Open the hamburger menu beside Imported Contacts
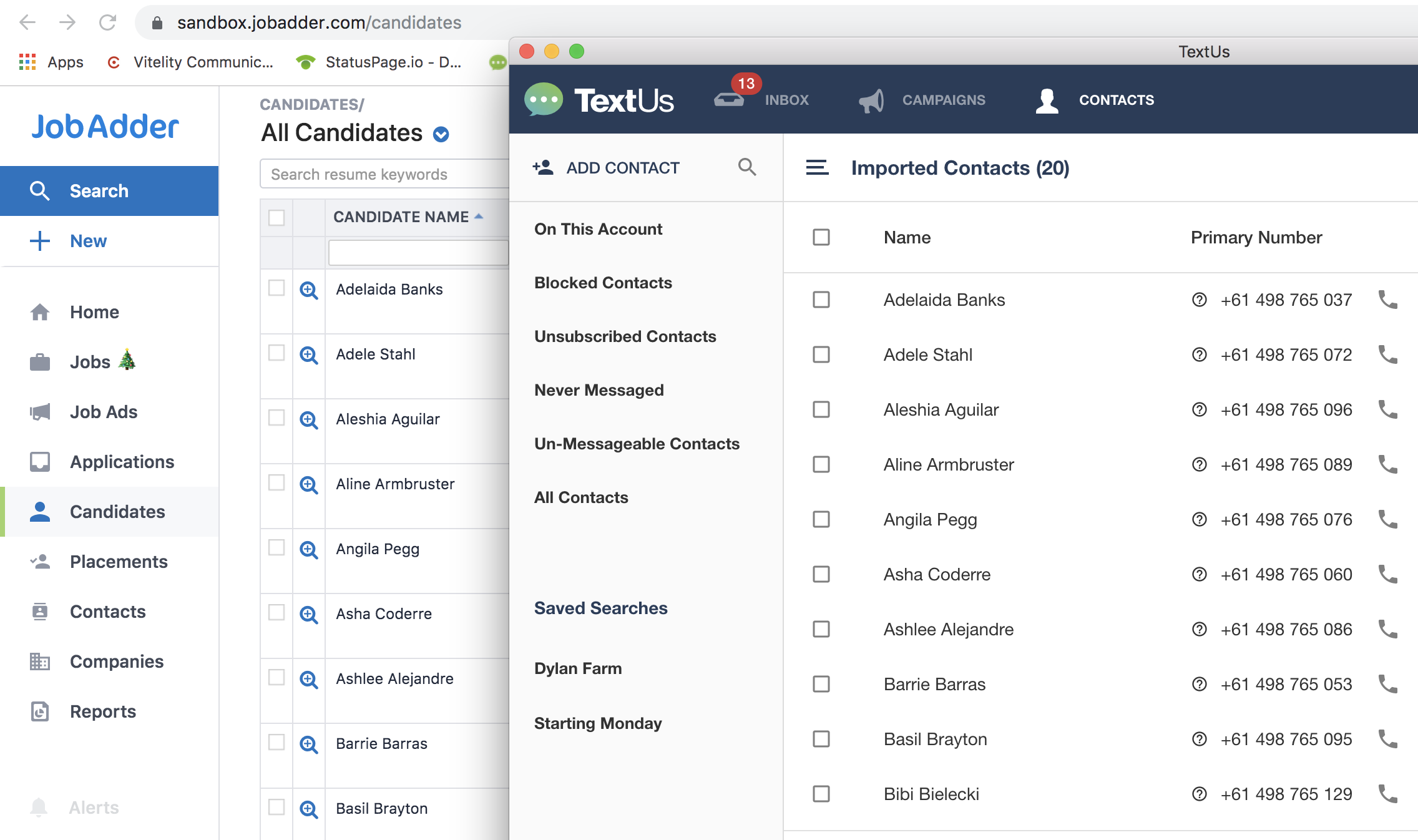This screenshot has height=840, width=1418. coord(816,167)
